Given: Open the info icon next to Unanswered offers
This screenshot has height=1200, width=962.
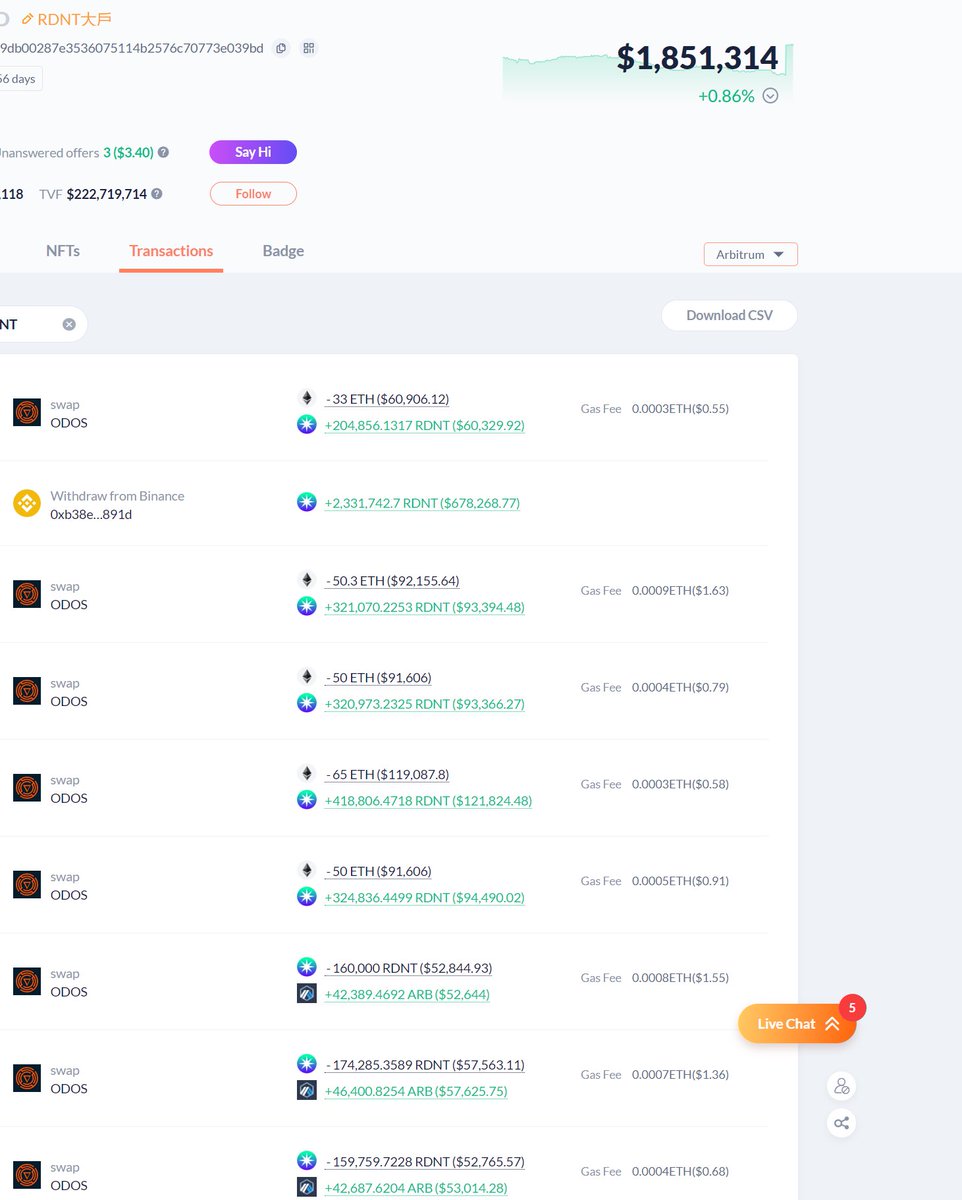Looking at the screenshot, I should [163, 152].
